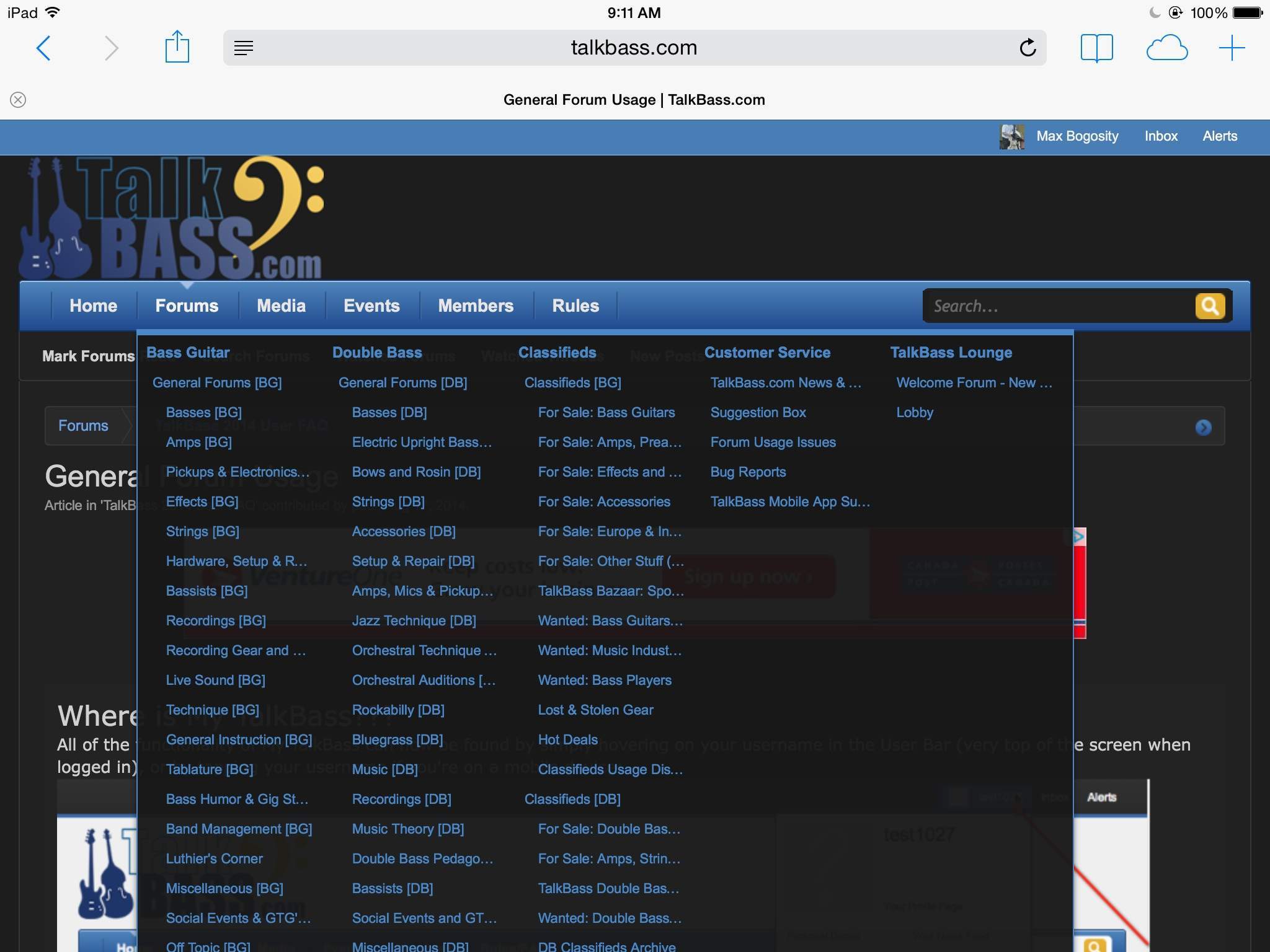Select For Sale: Accessories
Viewport: 1270px width, 952px height.
pyautogui.click(x=604, y=502)
